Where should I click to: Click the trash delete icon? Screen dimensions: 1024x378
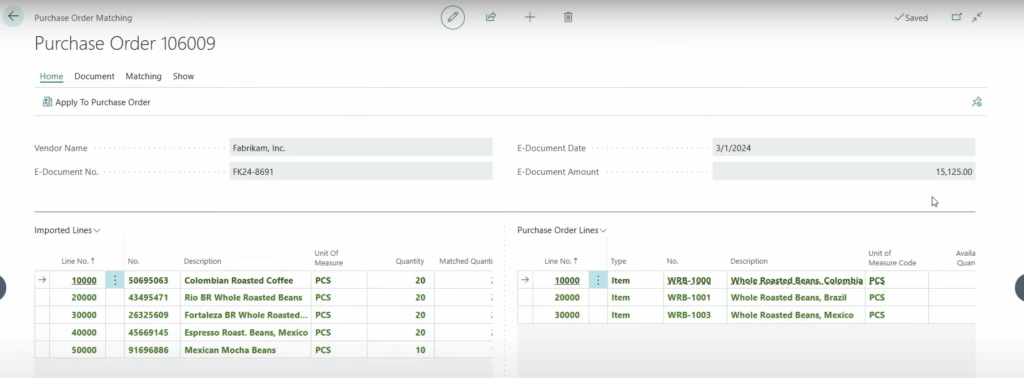coord(568,18)
